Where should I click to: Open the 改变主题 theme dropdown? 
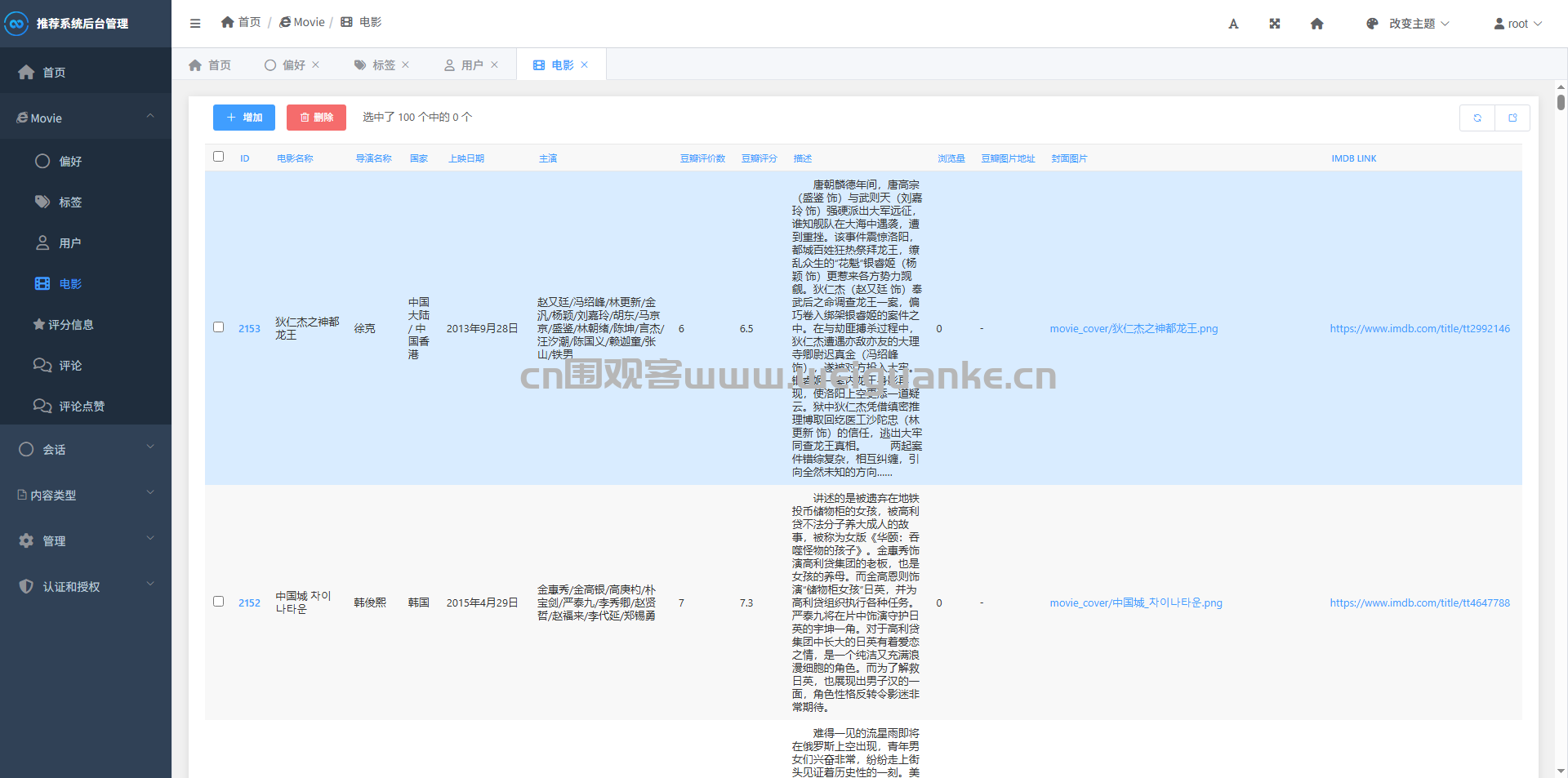click(1407, 24)
